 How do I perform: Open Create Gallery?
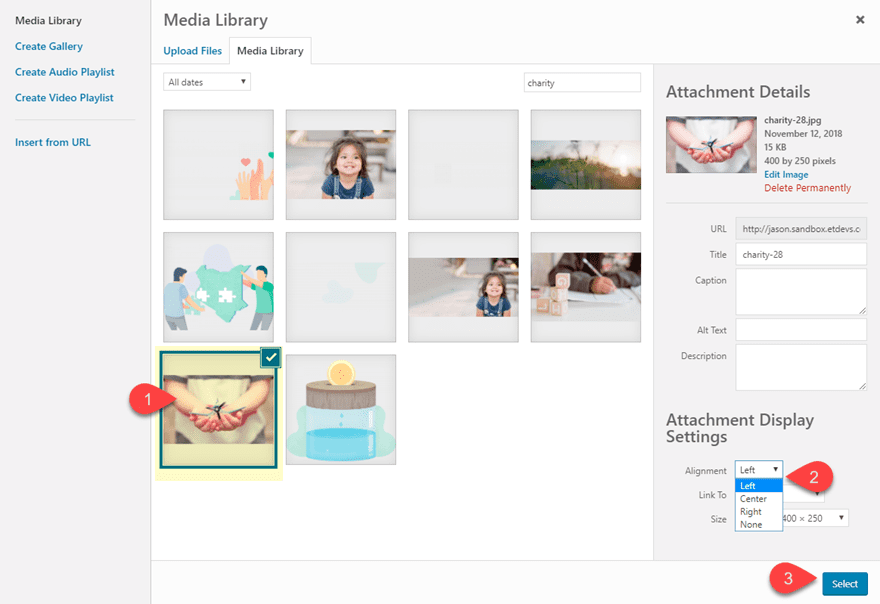(x=49, y=46)
